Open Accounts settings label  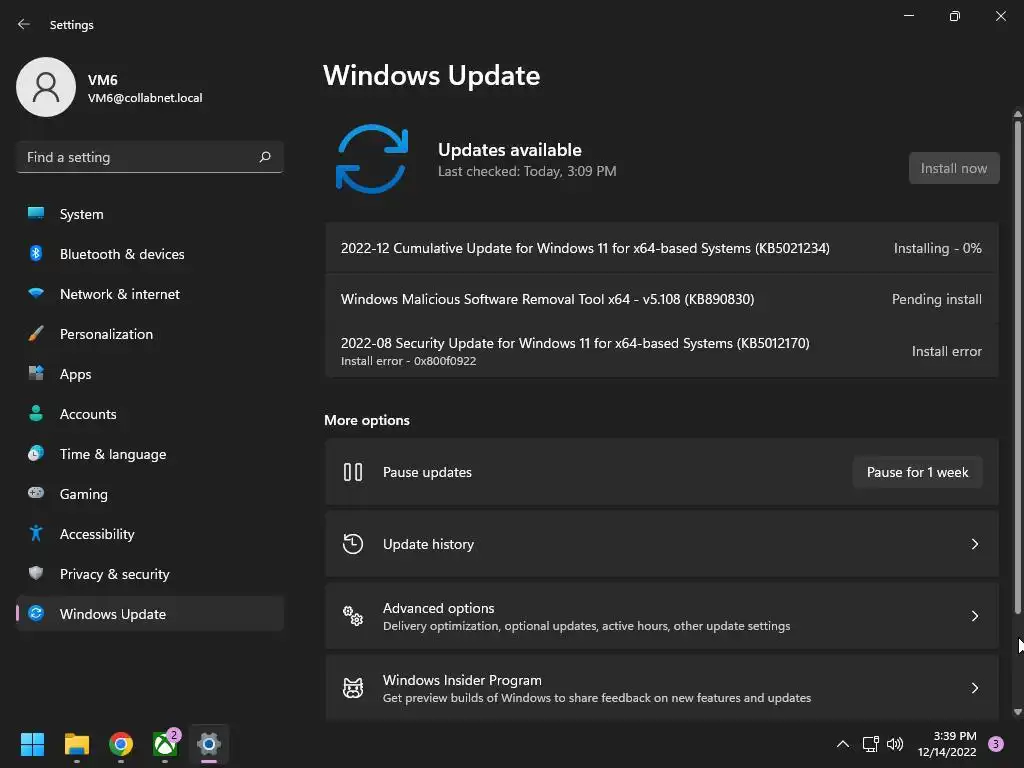tap(88, 414)
